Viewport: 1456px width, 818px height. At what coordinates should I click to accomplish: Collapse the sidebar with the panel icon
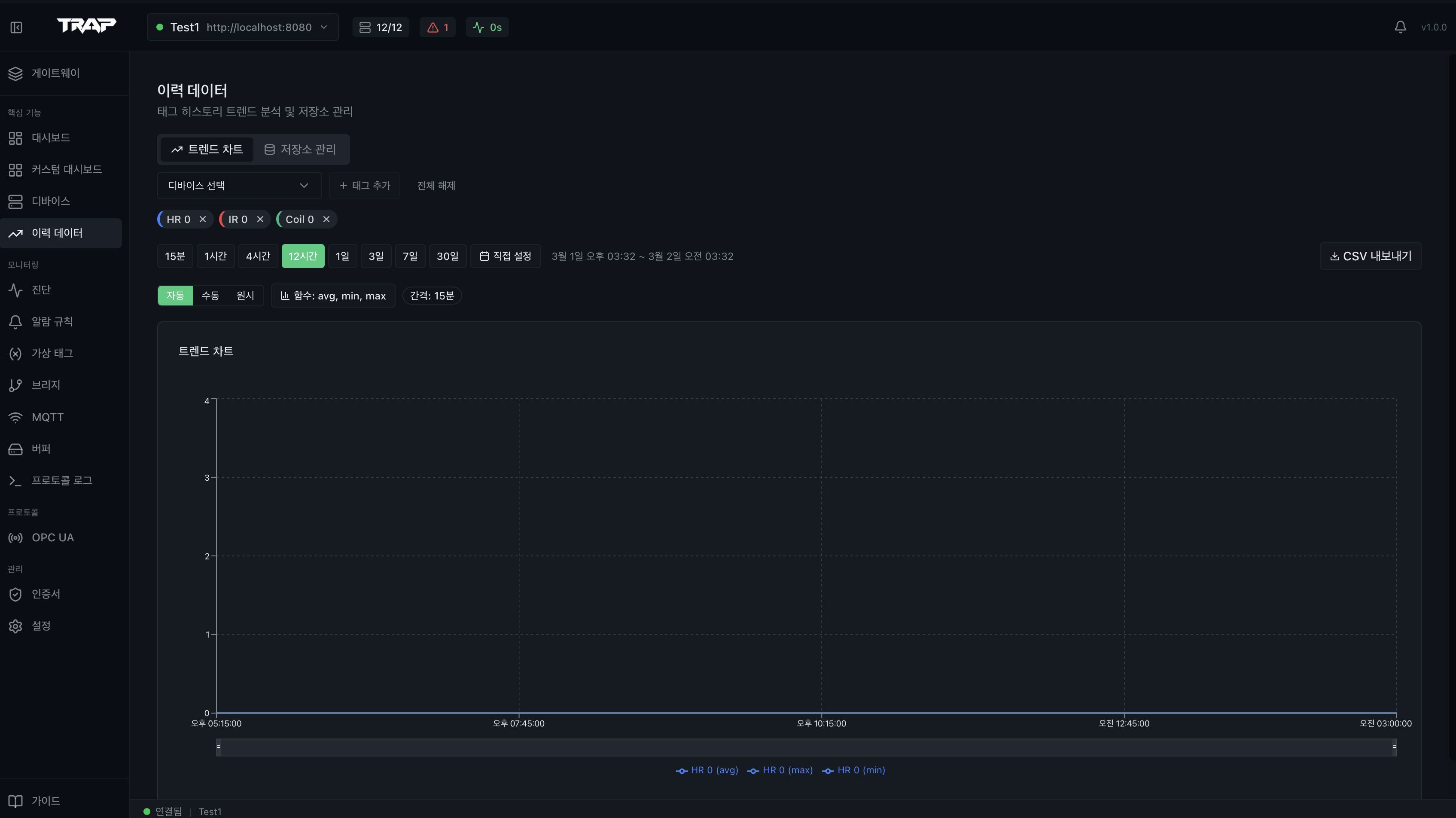16,27
